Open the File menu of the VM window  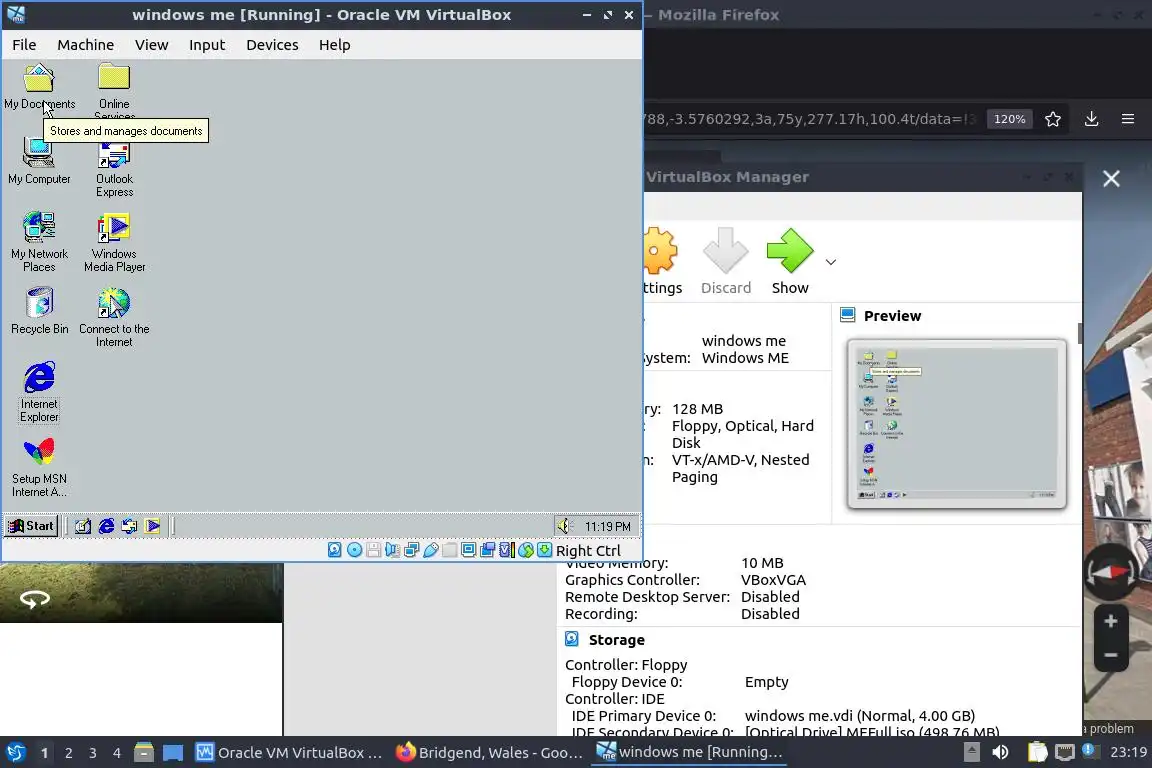pos(24,45)
